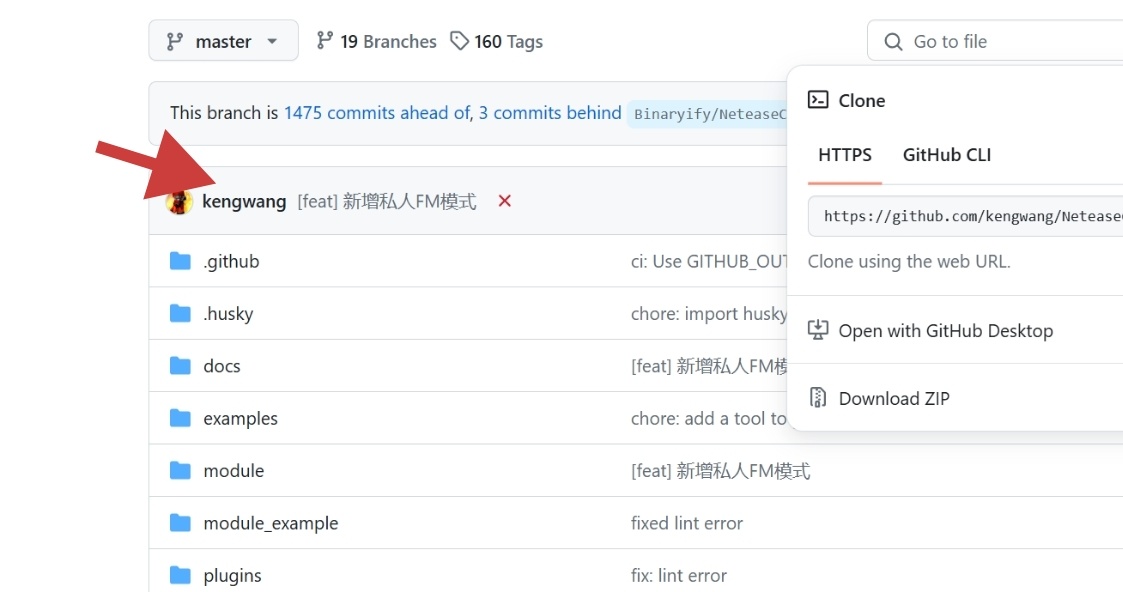The image size is (1123, 592).
Task: Click kengwang's avatar thumbnail
Action: point(179,202)
